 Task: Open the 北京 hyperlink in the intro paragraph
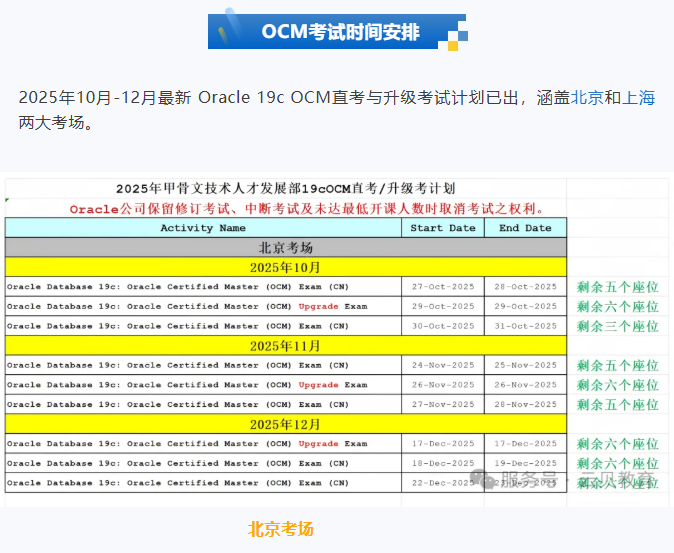pos(587,98)
